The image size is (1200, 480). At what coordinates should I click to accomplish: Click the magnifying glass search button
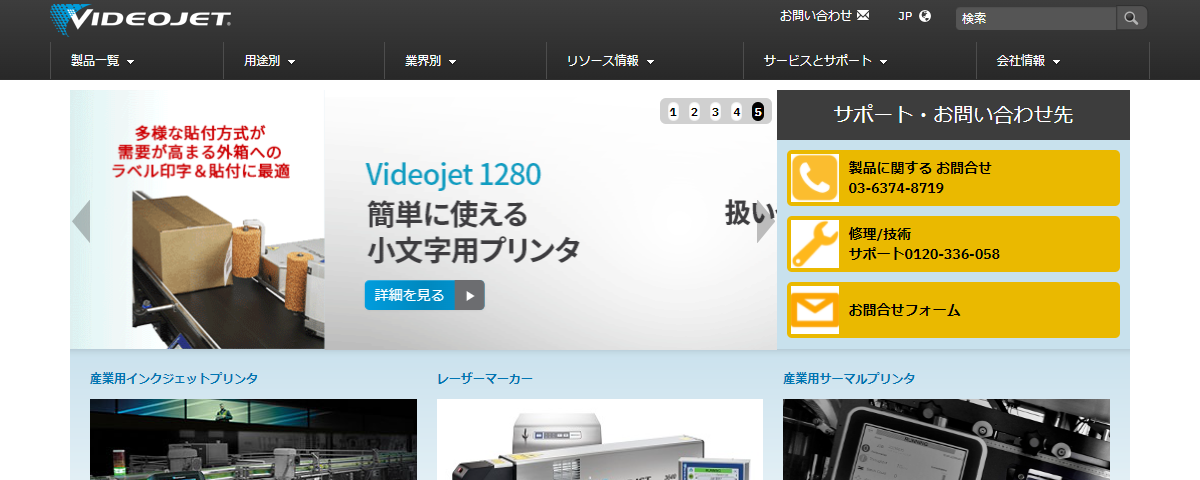coord(1131,18)
